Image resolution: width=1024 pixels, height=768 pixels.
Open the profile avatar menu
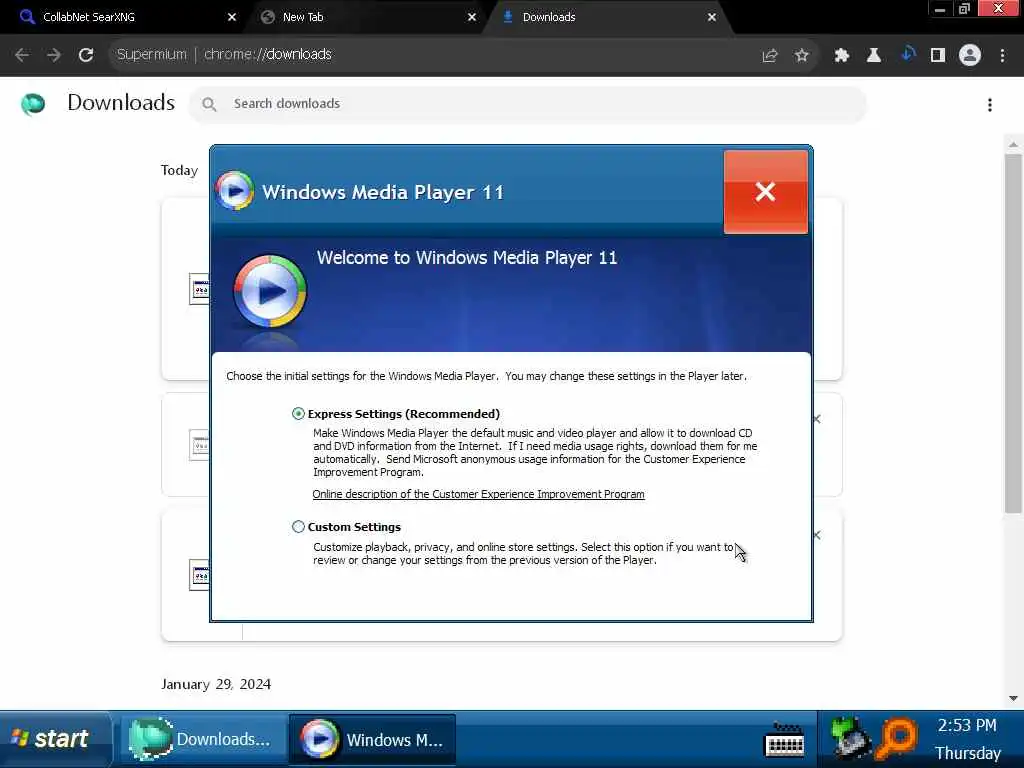point(970,56)
